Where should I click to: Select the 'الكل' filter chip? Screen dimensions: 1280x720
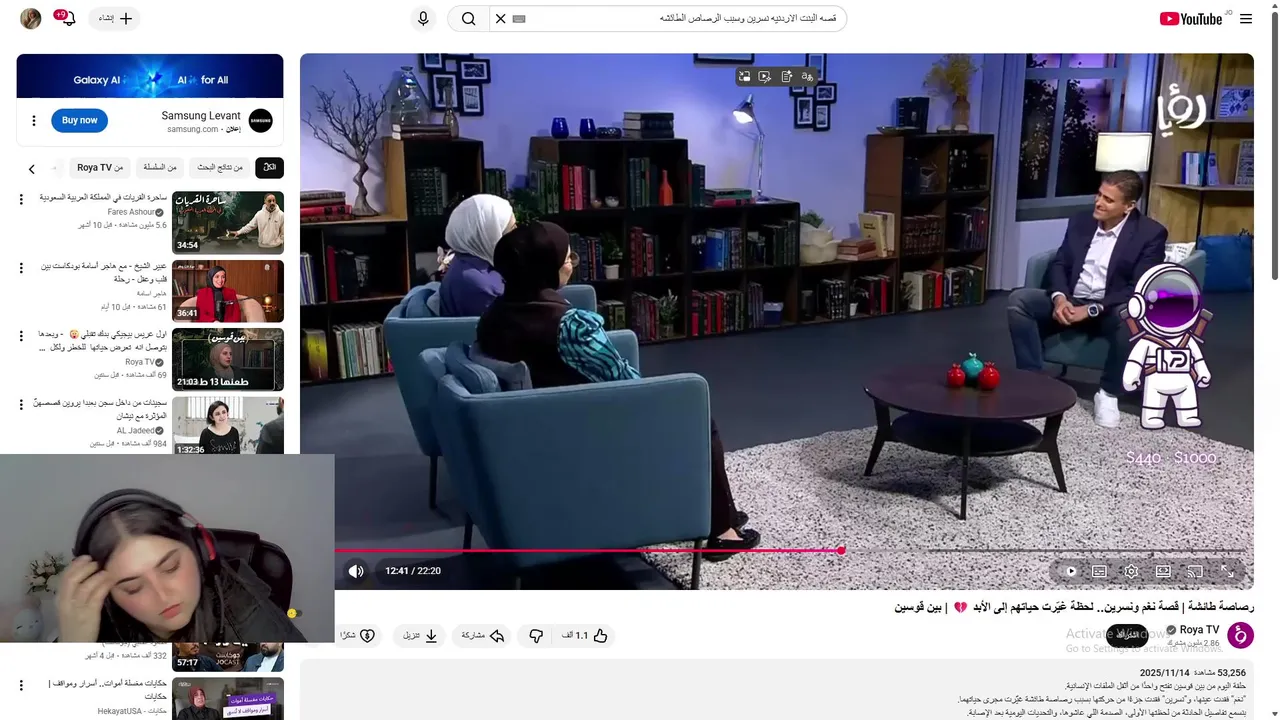point(269,168)
